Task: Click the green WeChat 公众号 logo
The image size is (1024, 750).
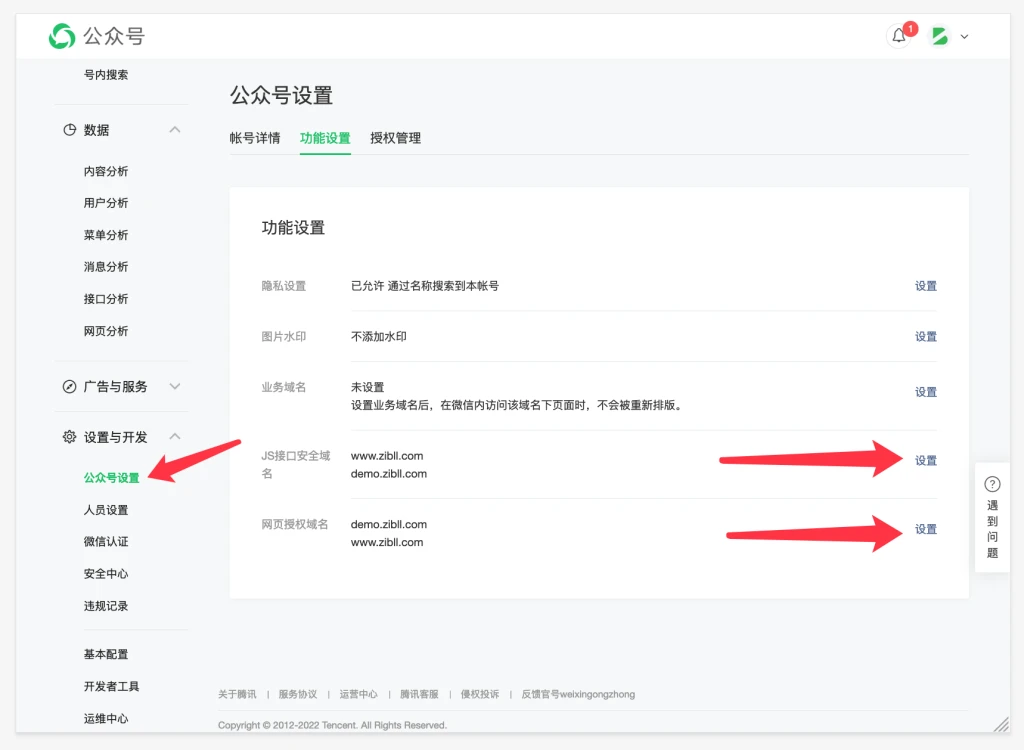Action: (x=62, y=36)
